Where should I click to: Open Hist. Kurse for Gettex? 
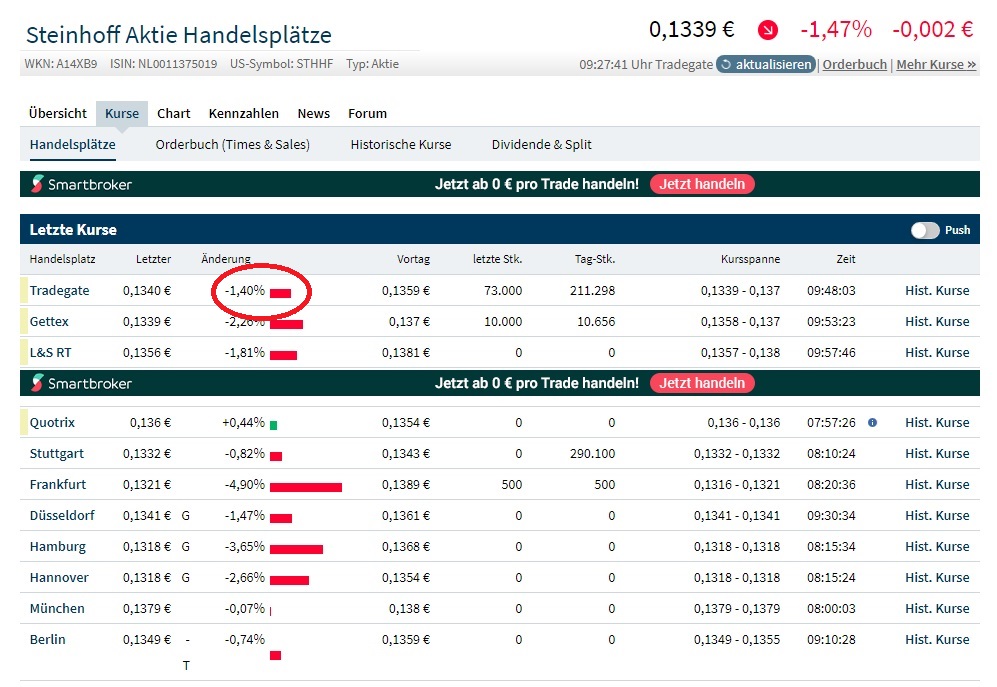coord(937,322)
